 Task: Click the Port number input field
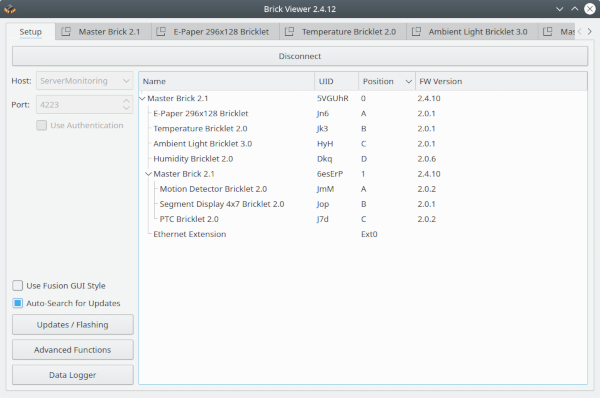(79, 104)
